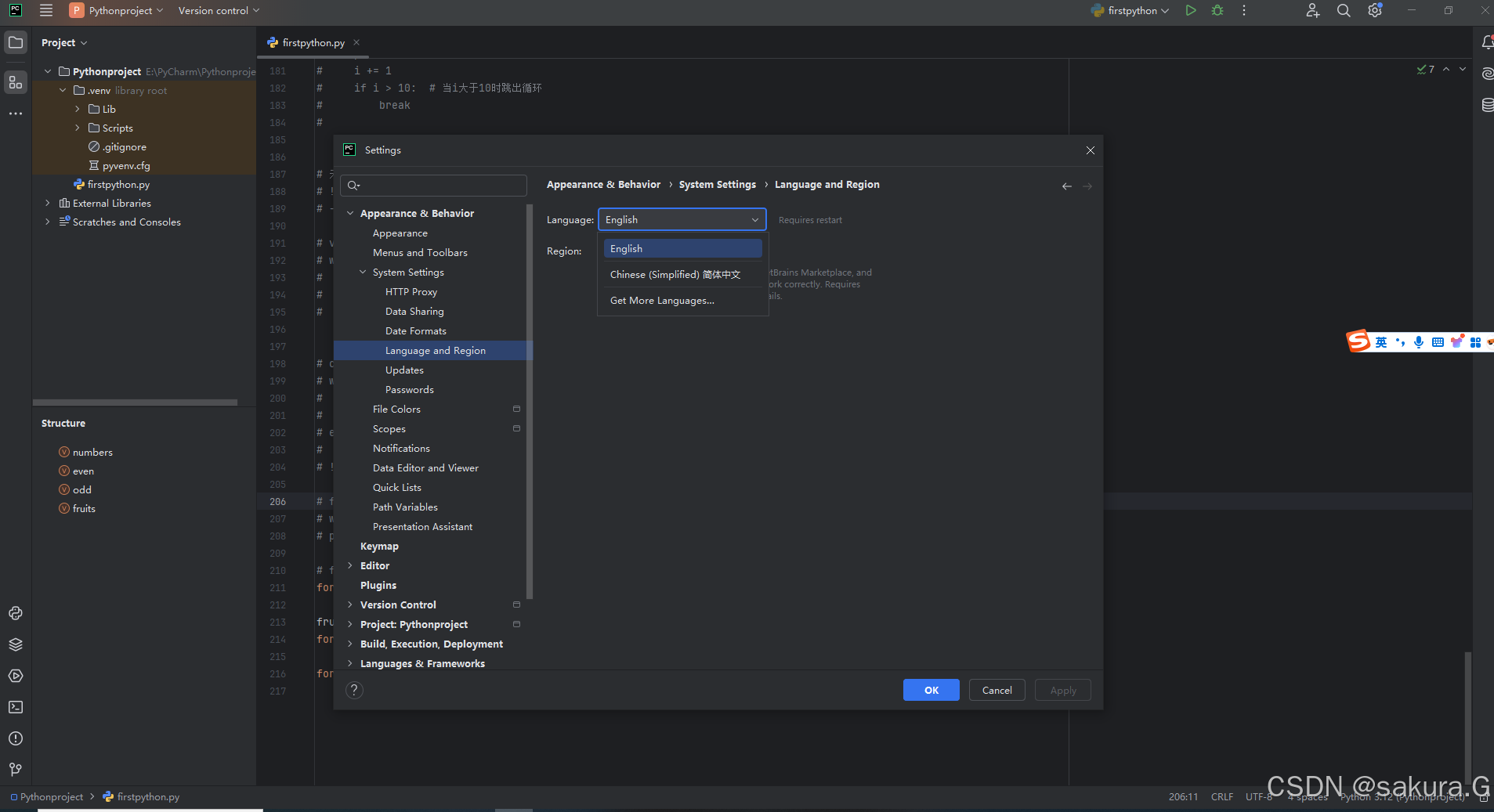
Task: Show more tool windows (ellipsis icon)
Action: tap(16, 114)
